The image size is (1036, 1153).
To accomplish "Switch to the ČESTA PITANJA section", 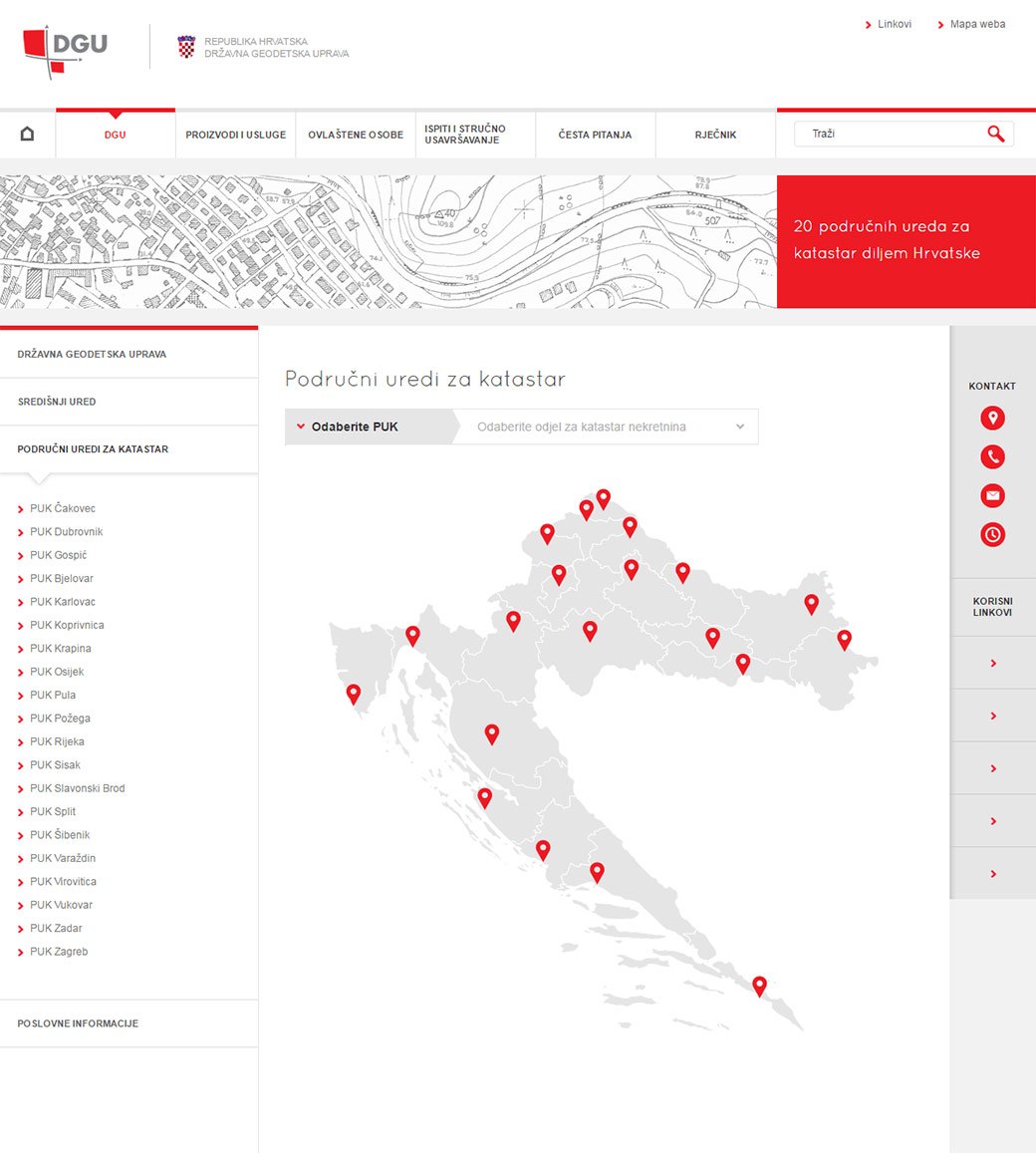I will pyautogui.click(x=595, y=135).
